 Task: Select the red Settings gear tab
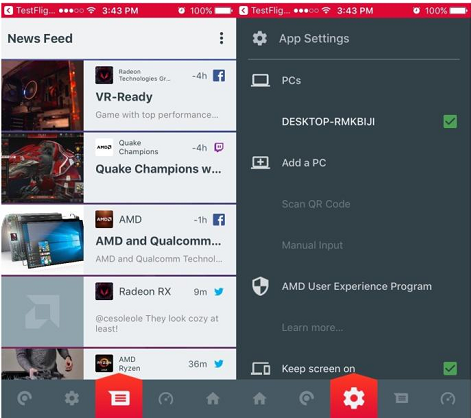354,397
